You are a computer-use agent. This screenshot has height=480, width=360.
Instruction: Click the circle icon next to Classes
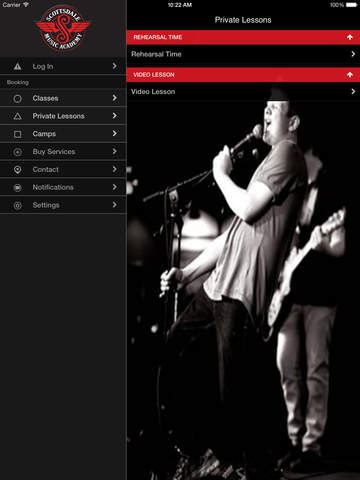(18, 98)
